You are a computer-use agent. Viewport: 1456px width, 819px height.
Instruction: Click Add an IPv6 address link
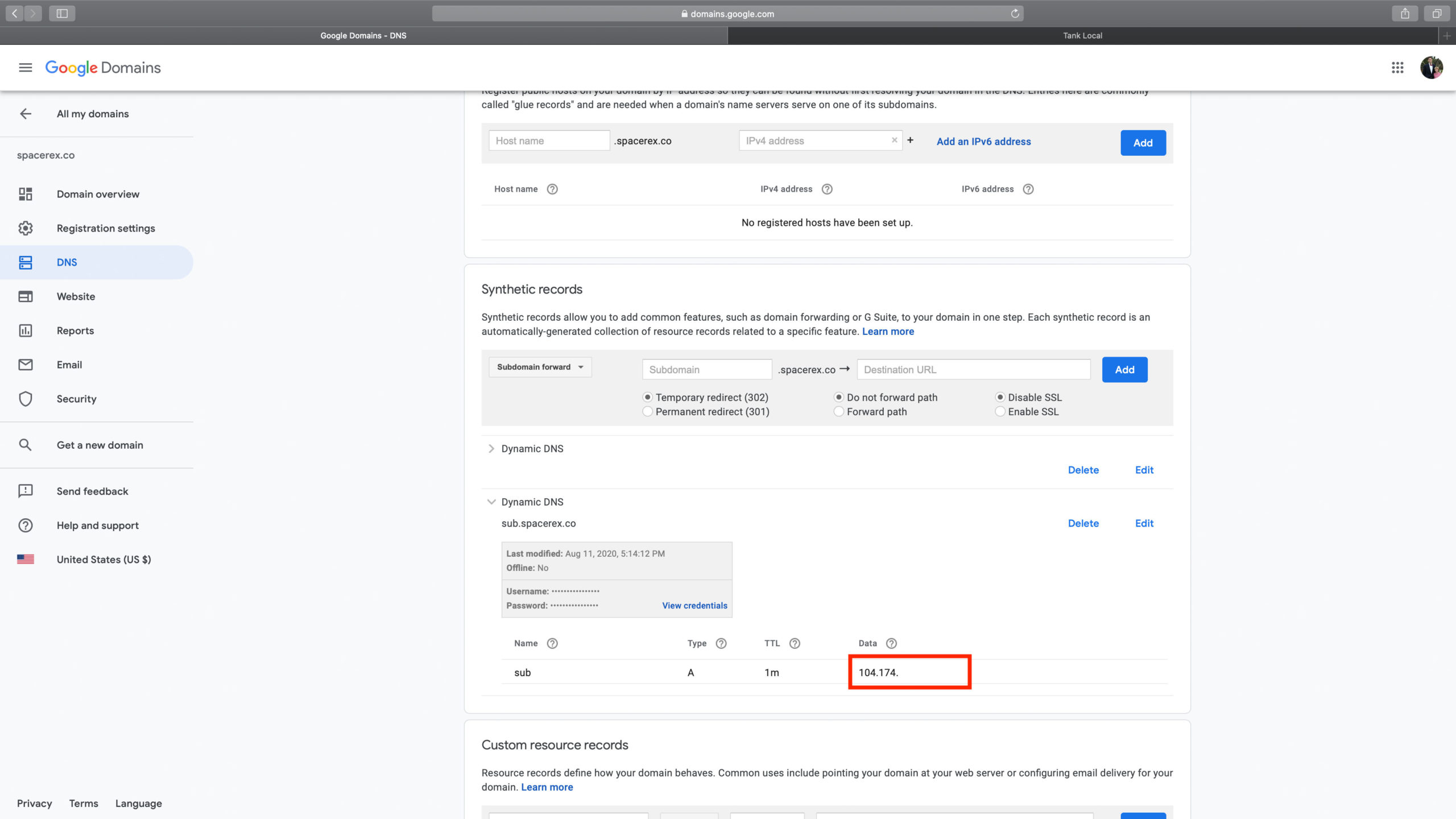click(x=983, y=142)
